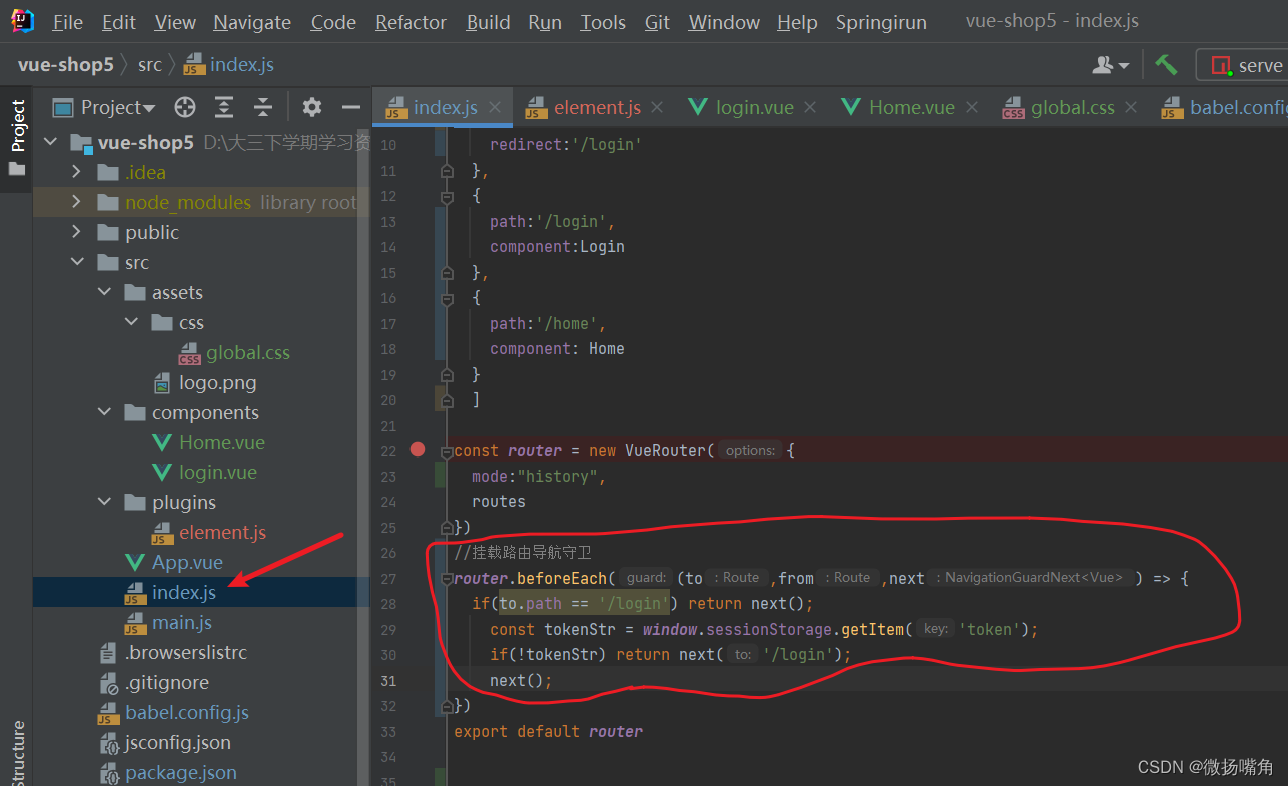Image resolution: width=1288 pixels, height=786 pixels.
Task: Open the Project view dropdown
Action: coord(105,107)
